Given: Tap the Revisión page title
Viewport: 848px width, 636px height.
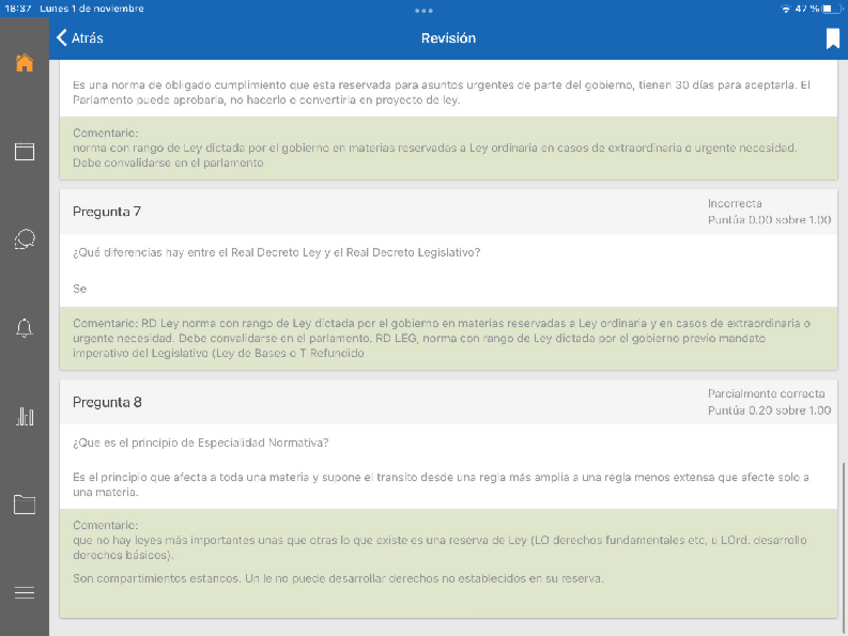Looking at the screenshot, I should click(448, 38).
